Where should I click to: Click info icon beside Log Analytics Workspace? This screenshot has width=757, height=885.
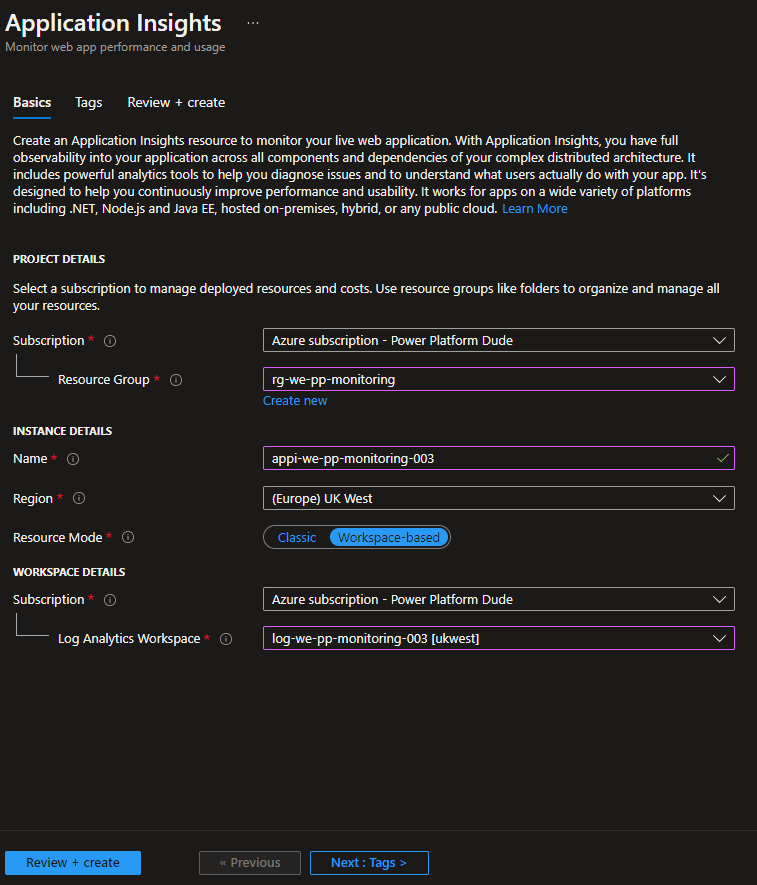[226, 639]
